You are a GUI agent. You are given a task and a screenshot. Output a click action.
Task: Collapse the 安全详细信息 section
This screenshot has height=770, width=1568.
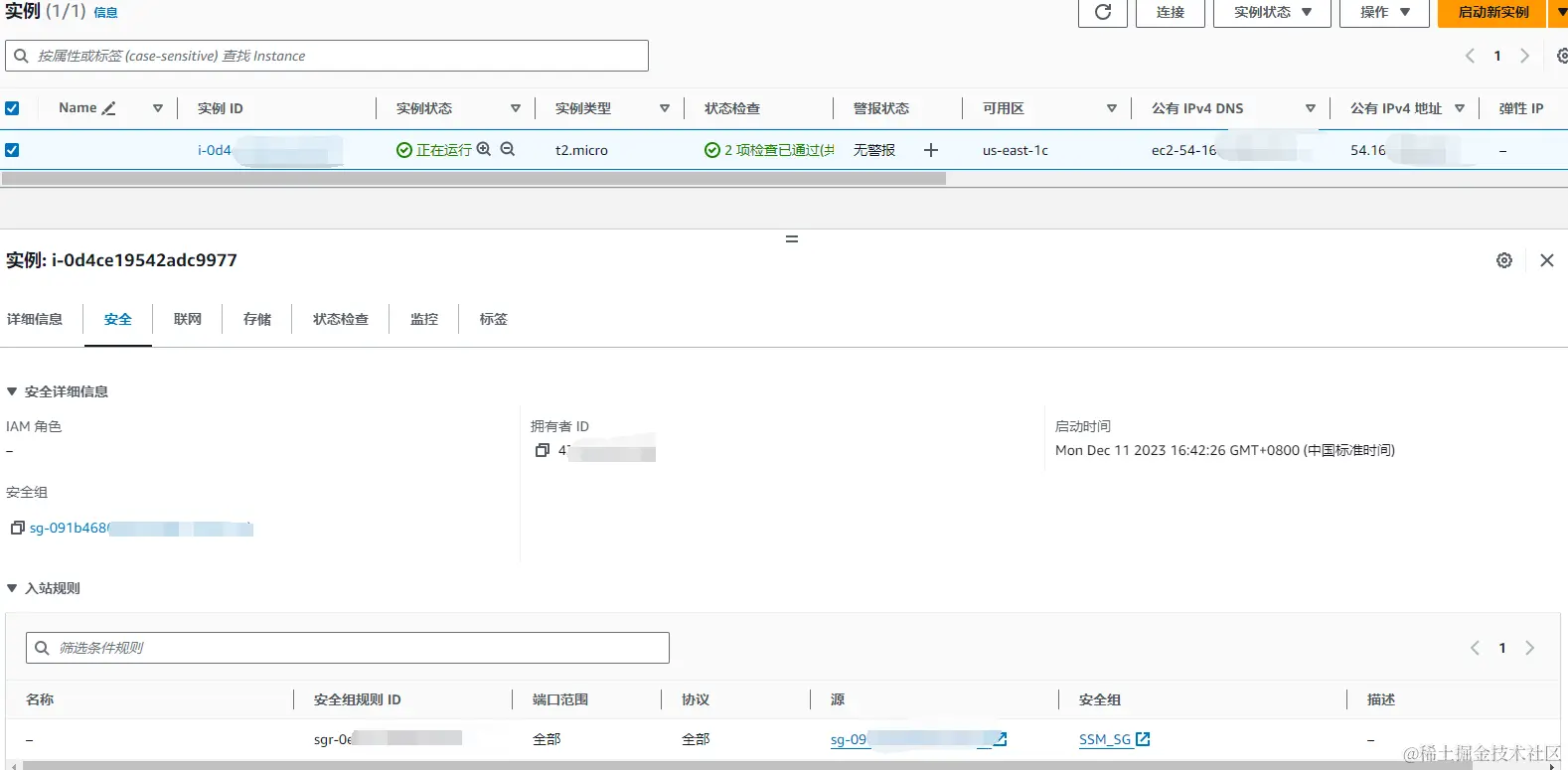coord(12,391)
